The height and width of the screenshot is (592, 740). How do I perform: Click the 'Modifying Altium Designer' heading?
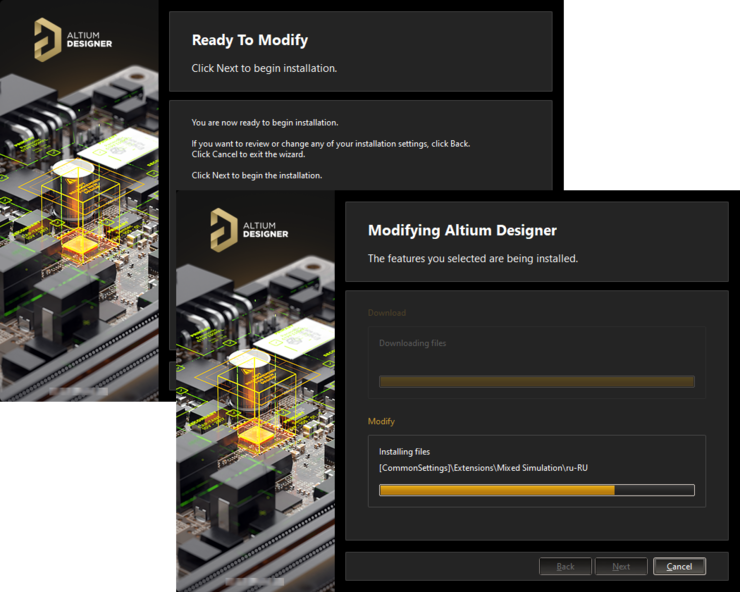462,230
